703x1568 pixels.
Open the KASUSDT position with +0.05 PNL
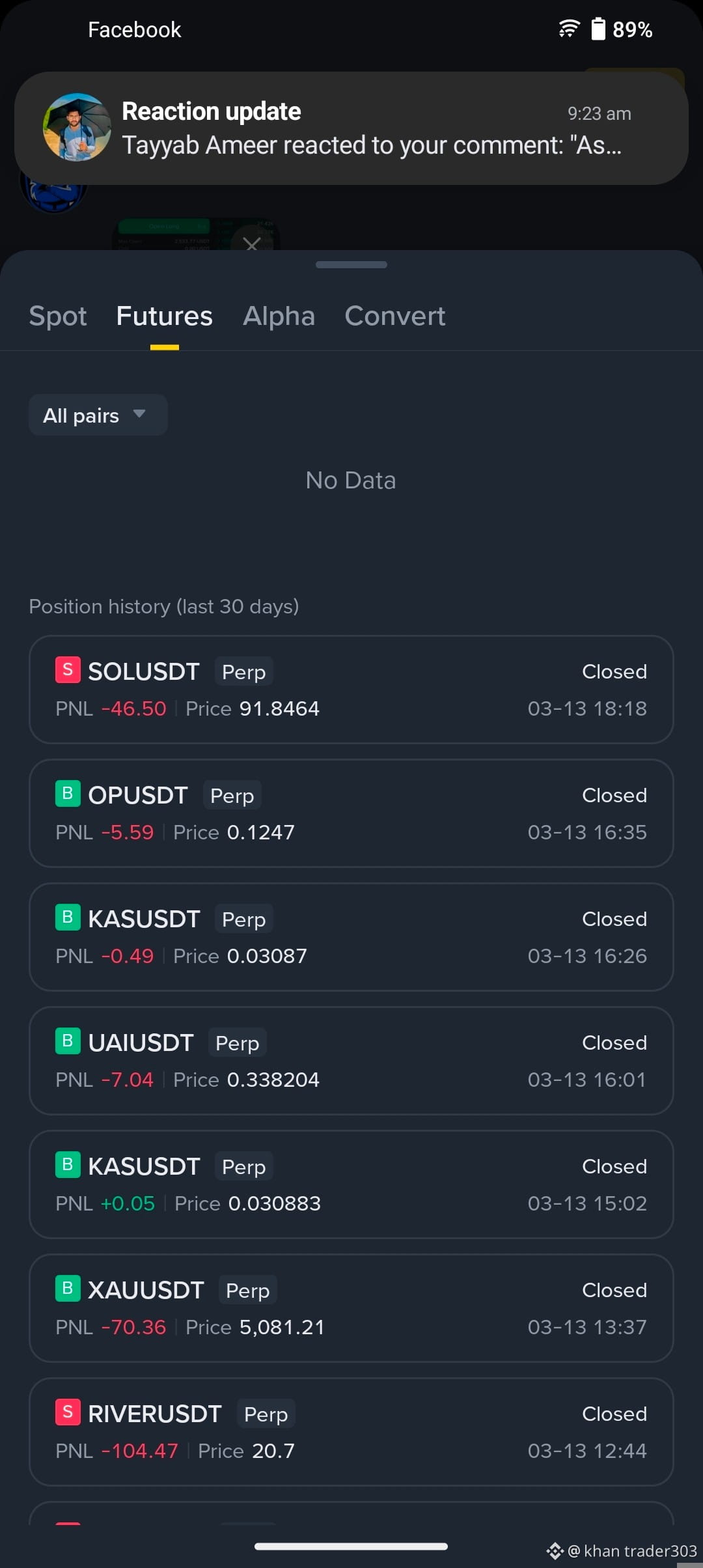[x=351, y=1184]
